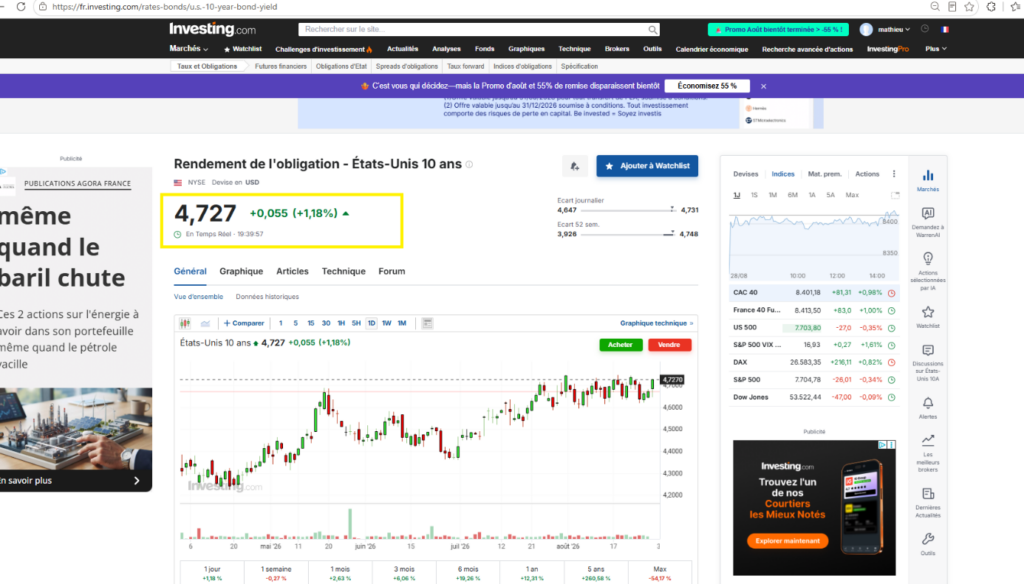The height and width of the screenshot is (584, 1024).
Task: Click the browser bookmark star icon
Action: 969,7
